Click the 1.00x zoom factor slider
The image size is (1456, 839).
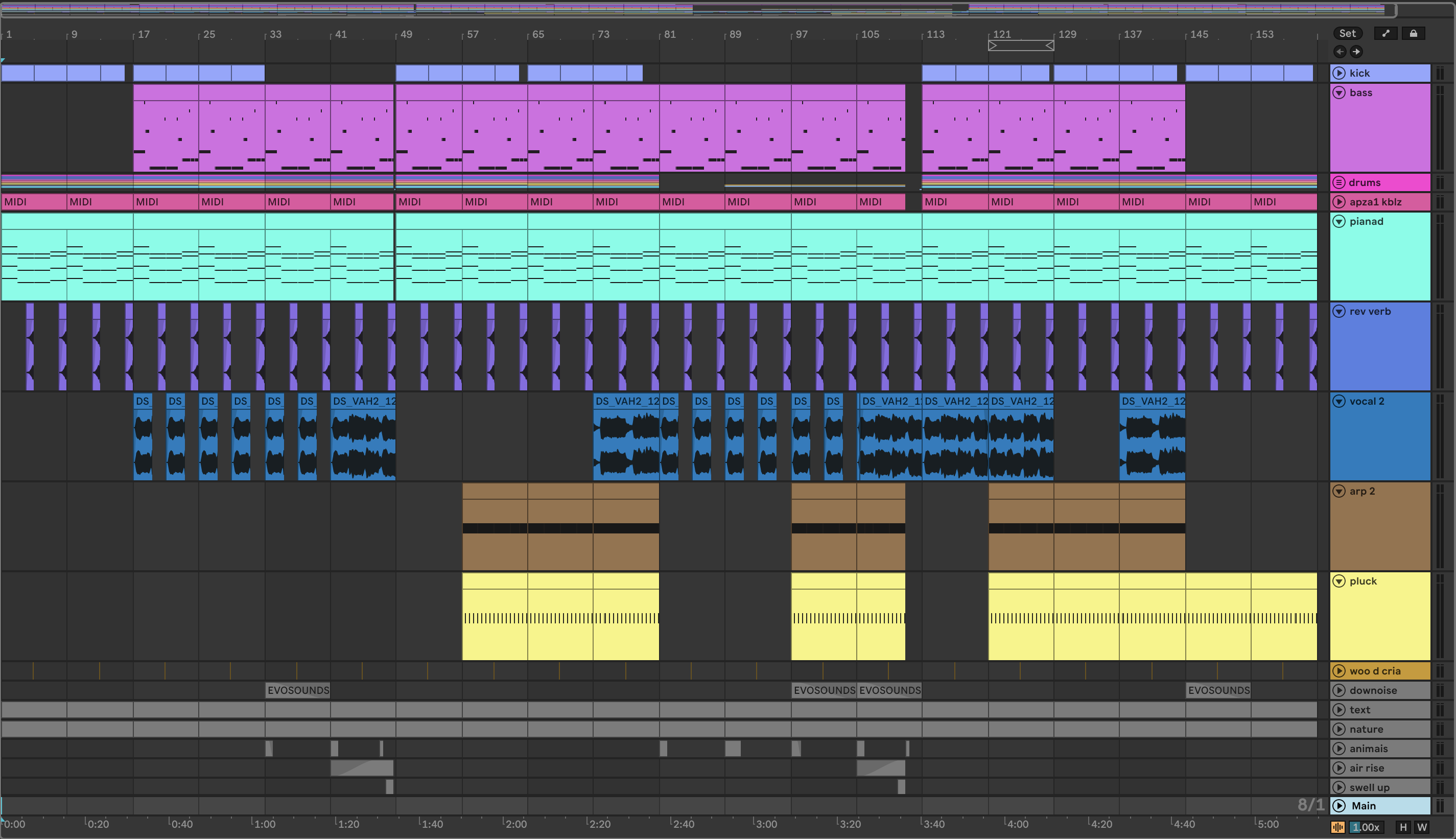point(1366,827)
